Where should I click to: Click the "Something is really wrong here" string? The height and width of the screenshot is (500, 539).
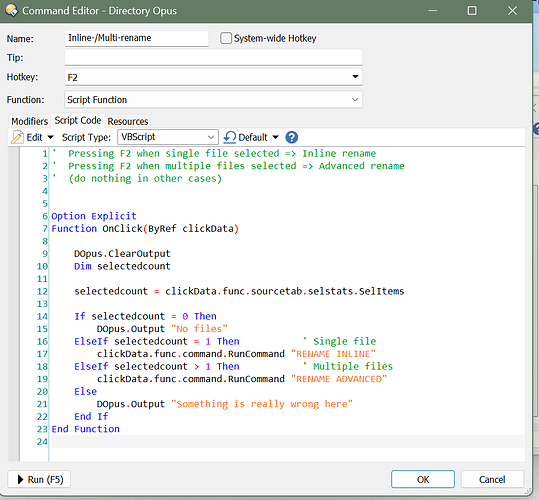262,404
